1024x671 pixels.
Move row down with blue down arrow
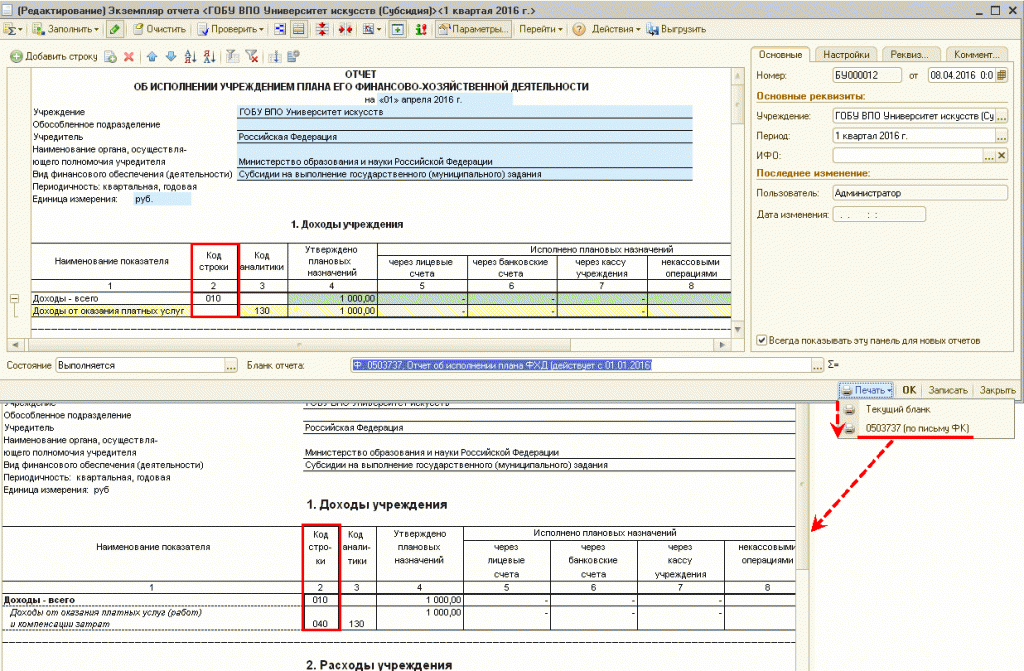click(170, 57)
